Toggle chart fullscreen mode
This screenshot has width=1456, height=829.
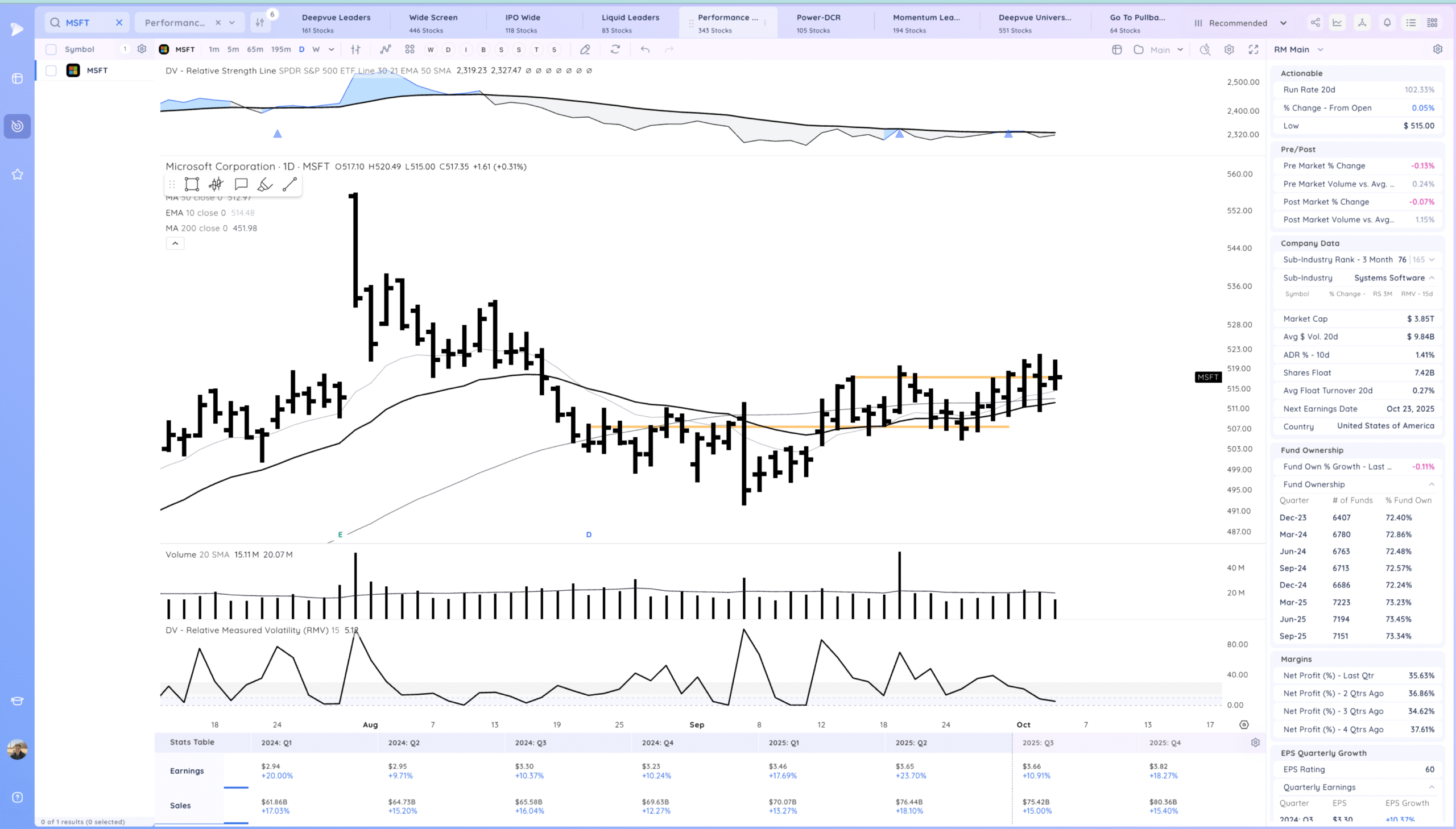pos(1254,49)
